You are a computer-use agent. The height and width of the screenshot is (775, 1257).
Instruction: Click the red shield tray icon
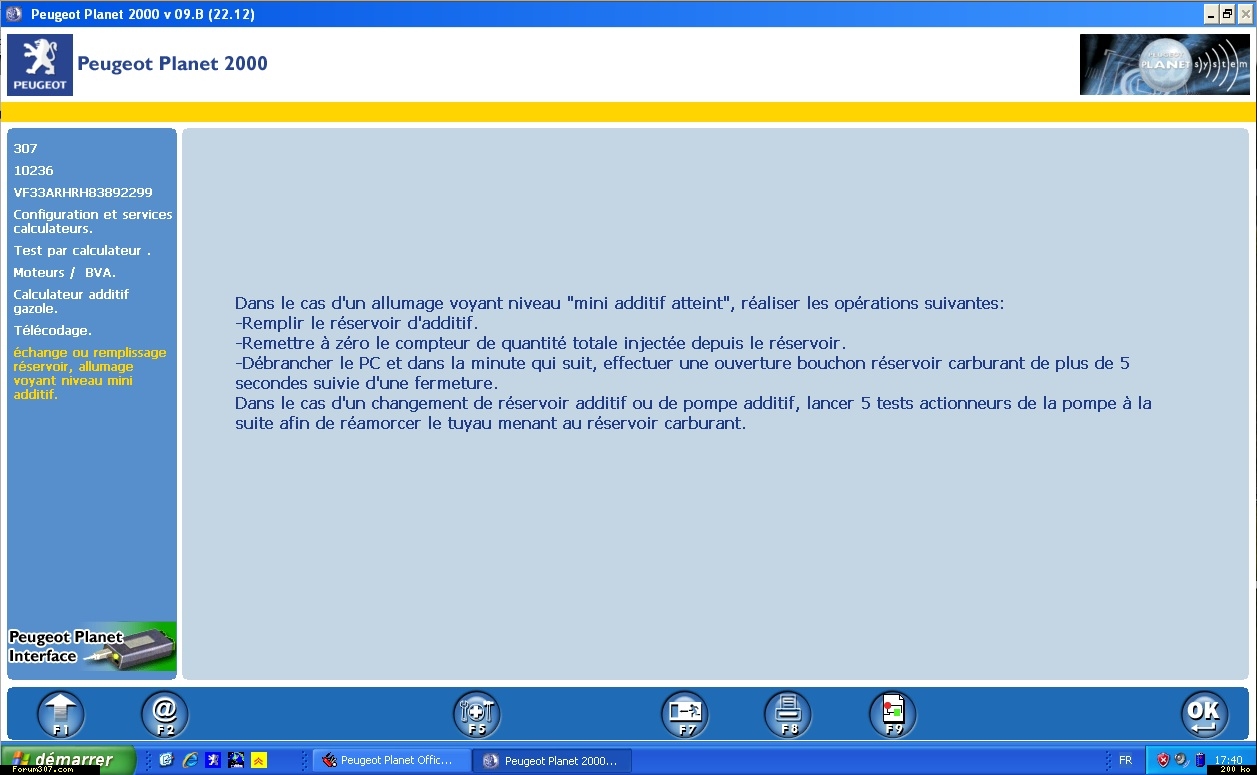(1163, 761)
